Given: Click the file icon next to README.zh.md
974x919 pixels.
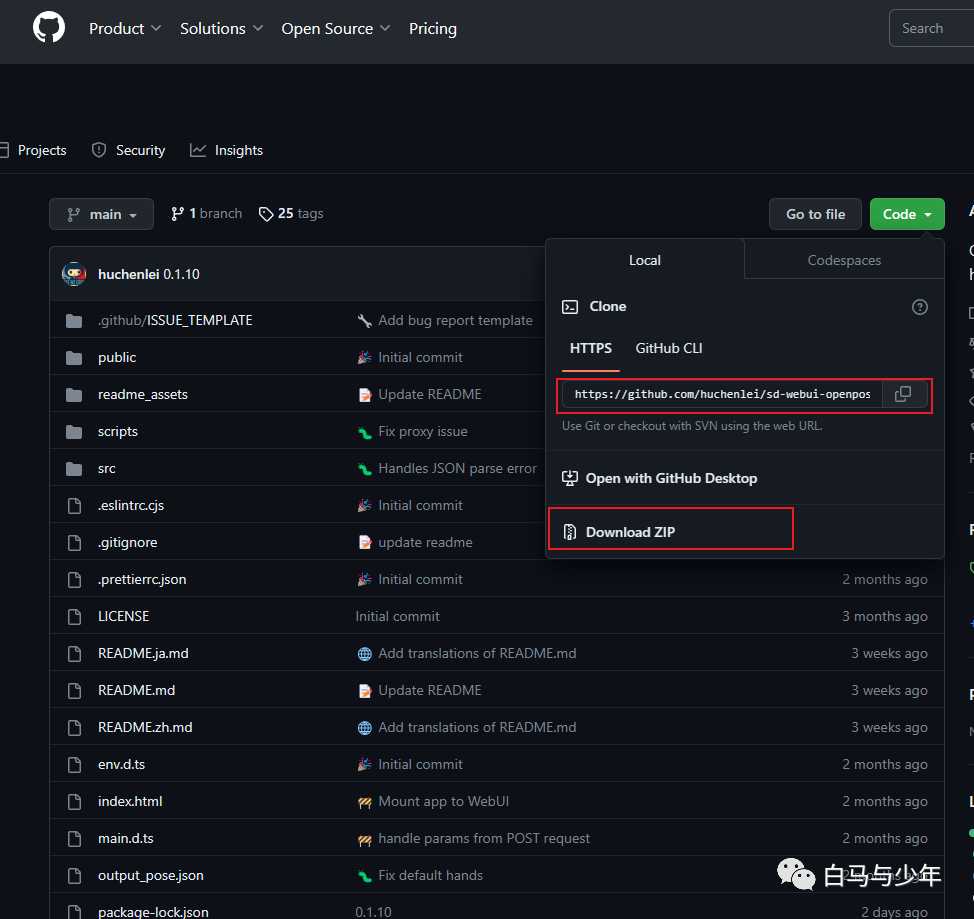Looking at the screenshot, I should point(75,728).
